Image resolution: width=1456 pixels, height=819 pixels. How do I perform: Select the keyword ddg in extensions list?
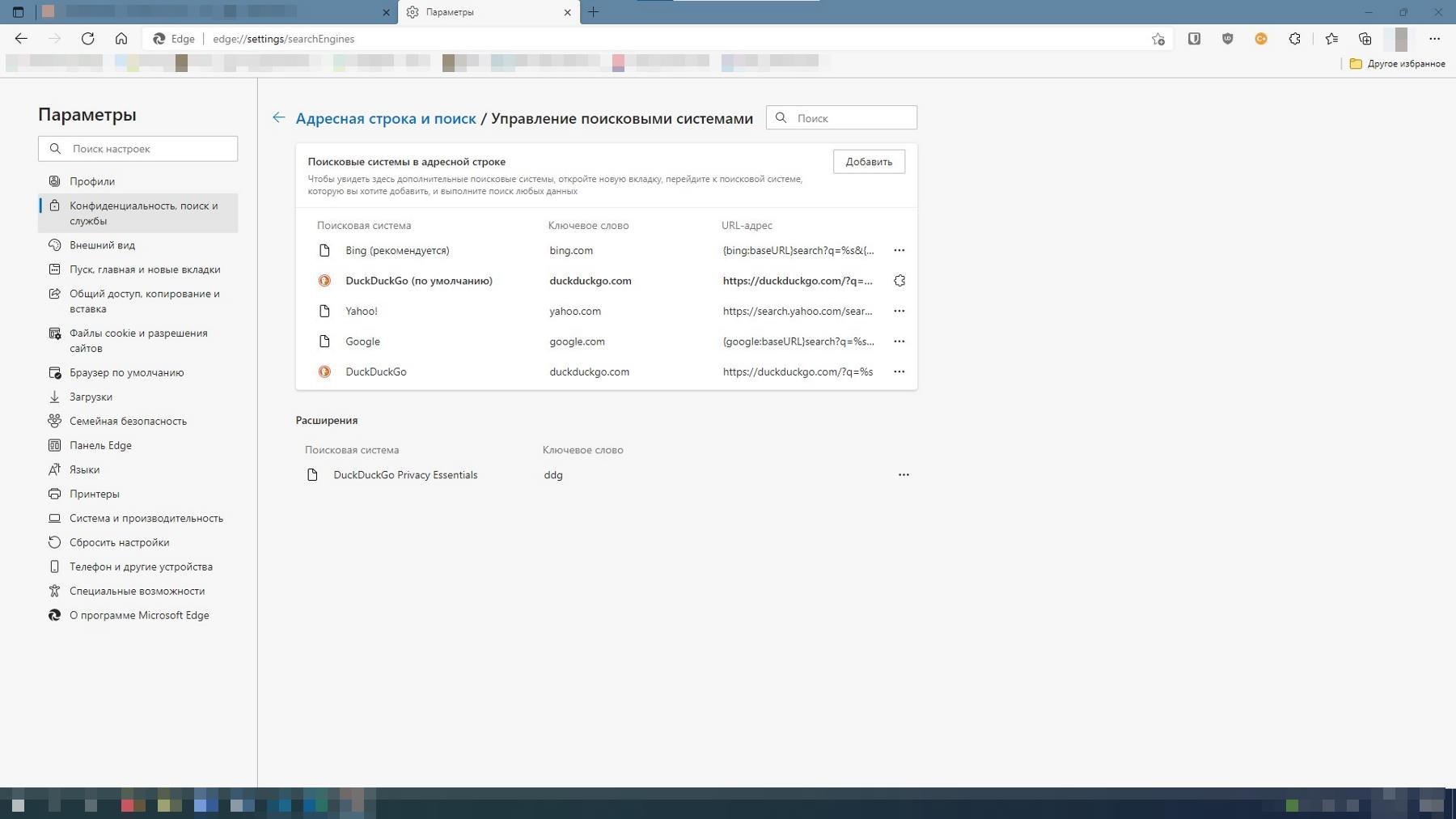(553, 475)
